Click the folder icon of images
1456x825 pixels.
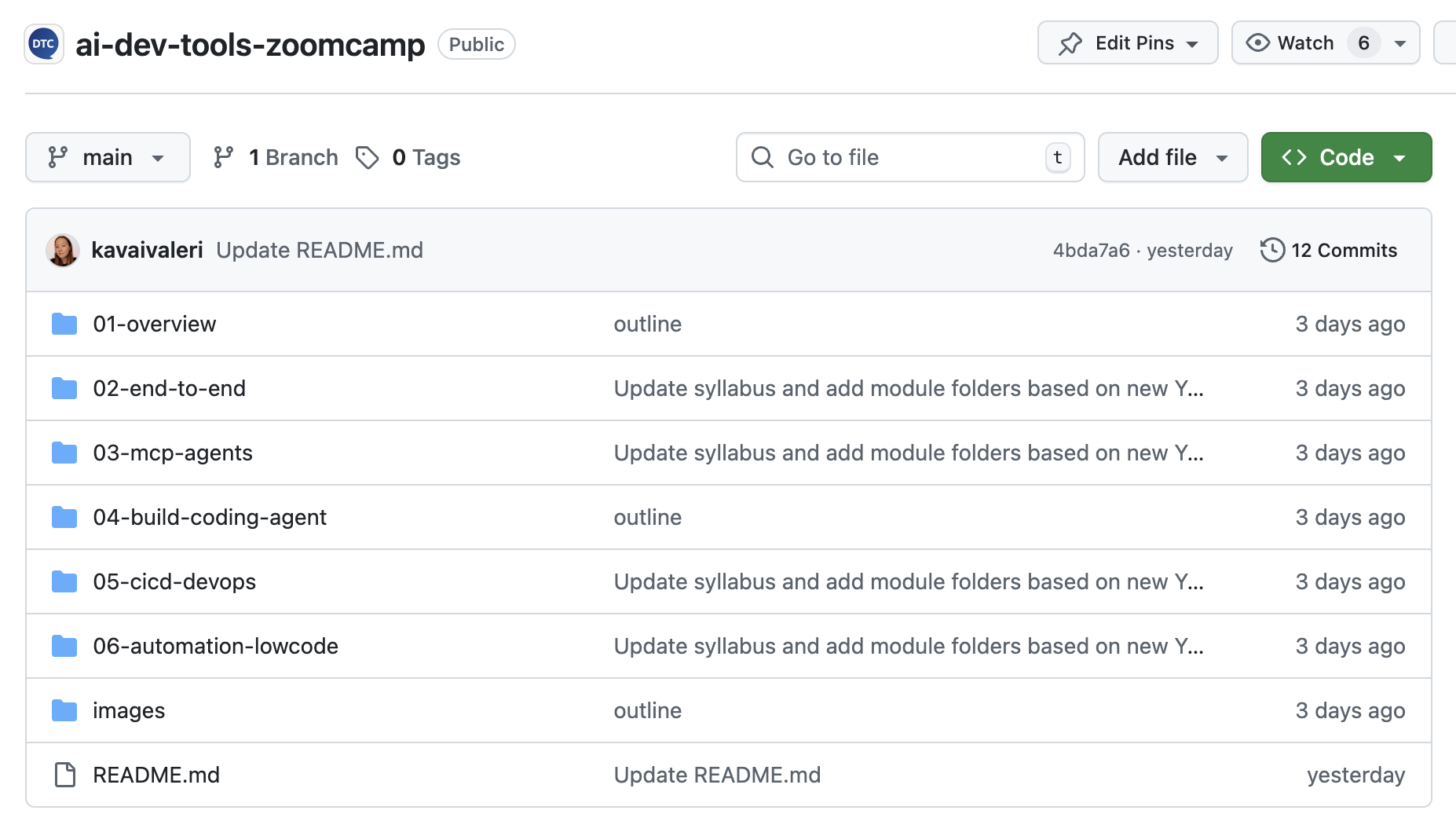64,710
